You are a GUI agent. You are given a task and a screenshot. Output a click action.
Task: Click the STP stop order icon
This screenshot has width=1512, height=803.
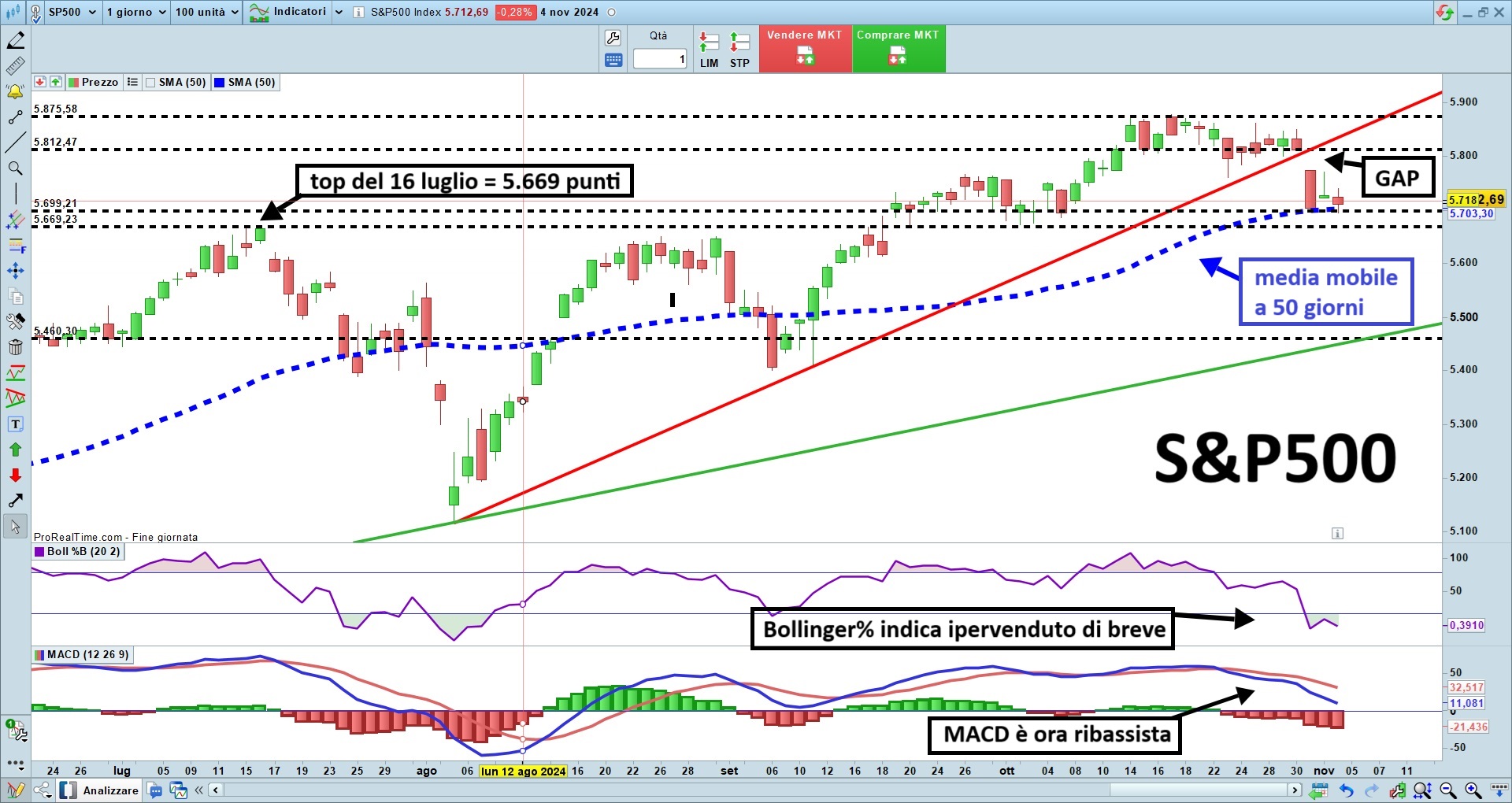(x=739, y=50)
